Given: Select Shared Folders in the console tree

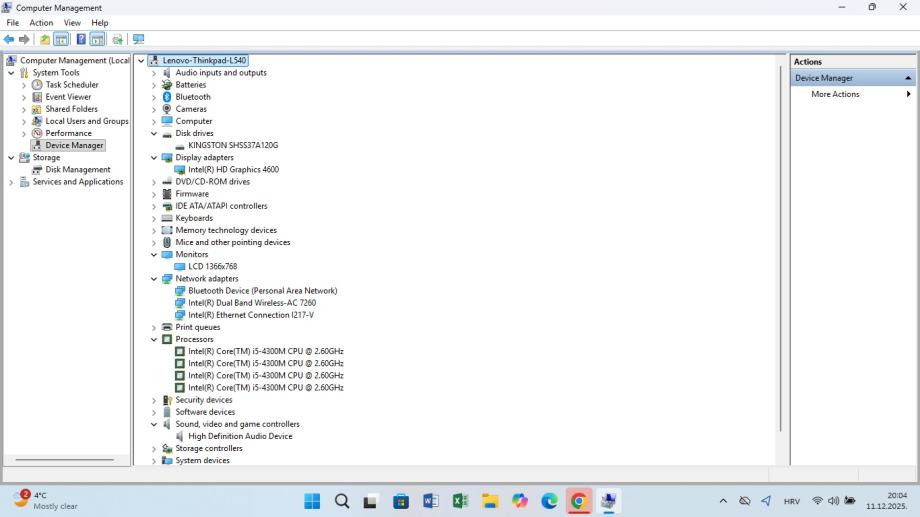Looking at the screenshot, I should tap(71, 109).
